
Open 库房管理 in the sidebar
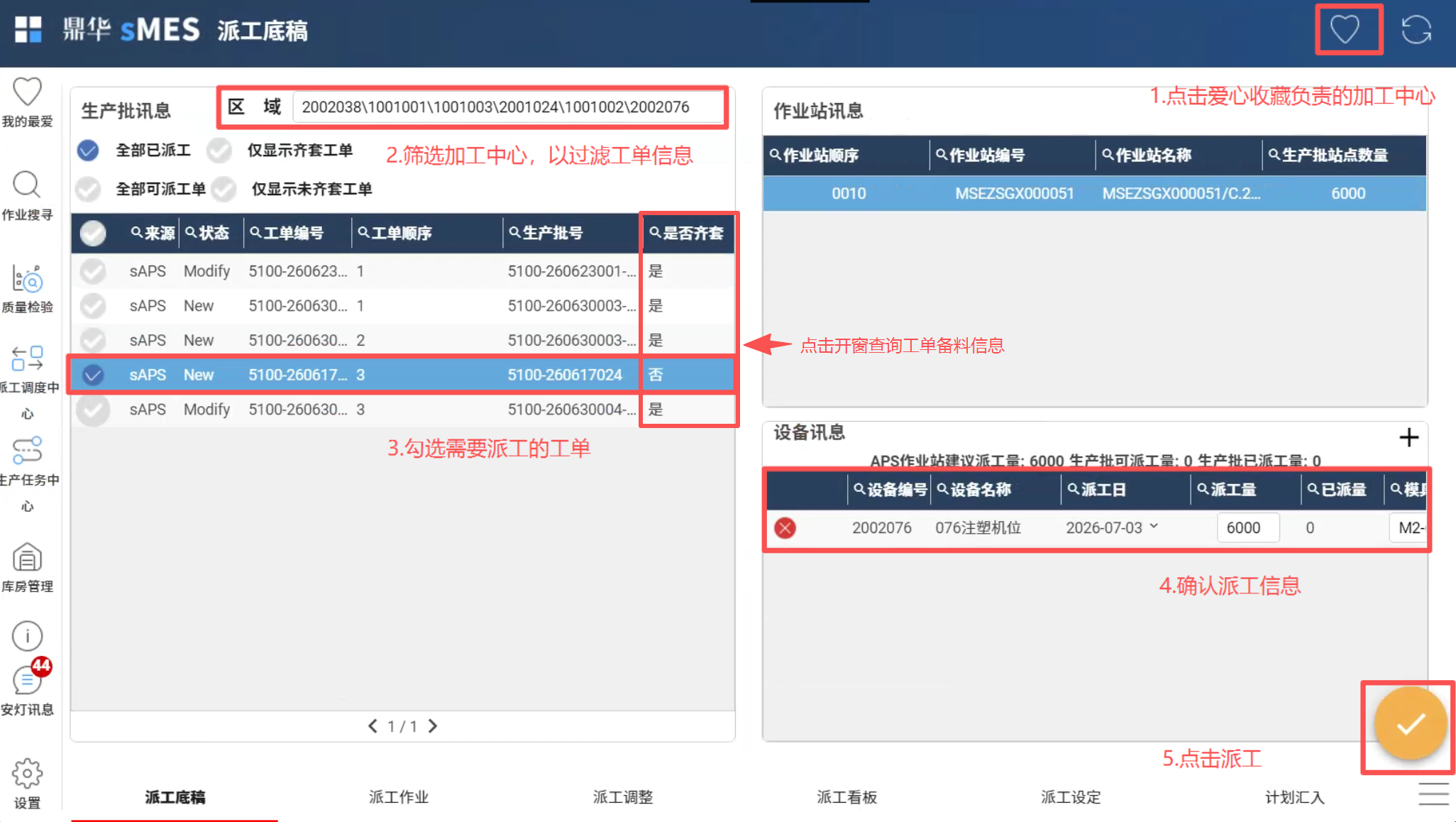pyautogui.click(x=27, y=568)
